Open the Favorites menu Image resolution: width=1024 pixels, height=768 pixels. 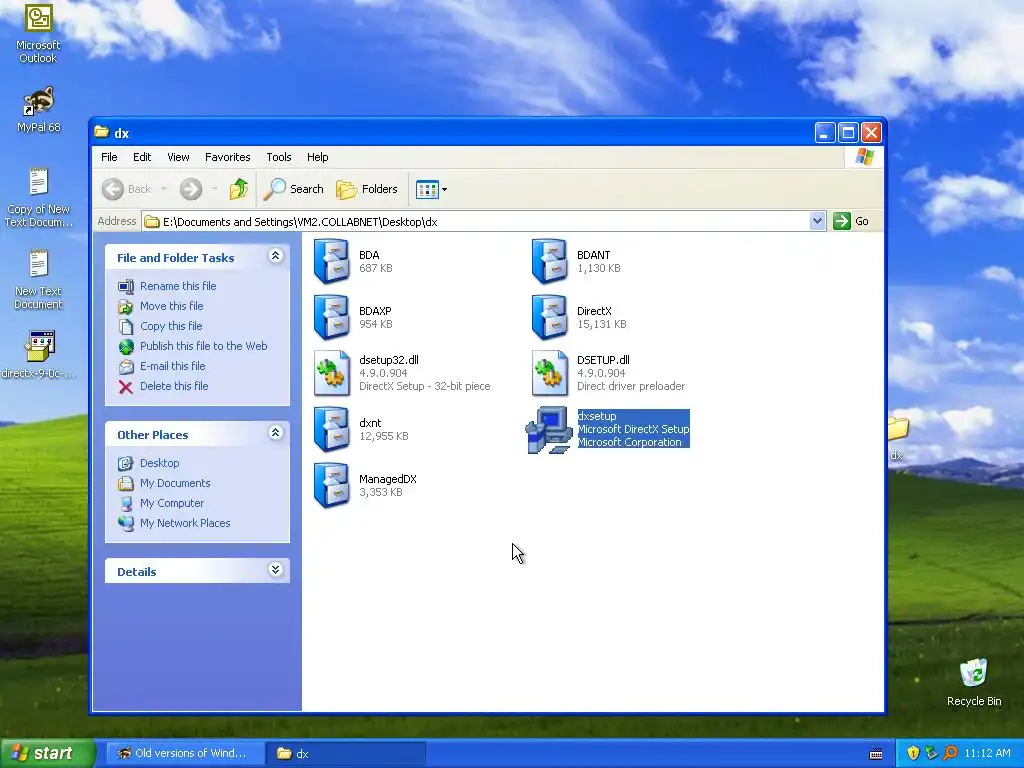227,157
